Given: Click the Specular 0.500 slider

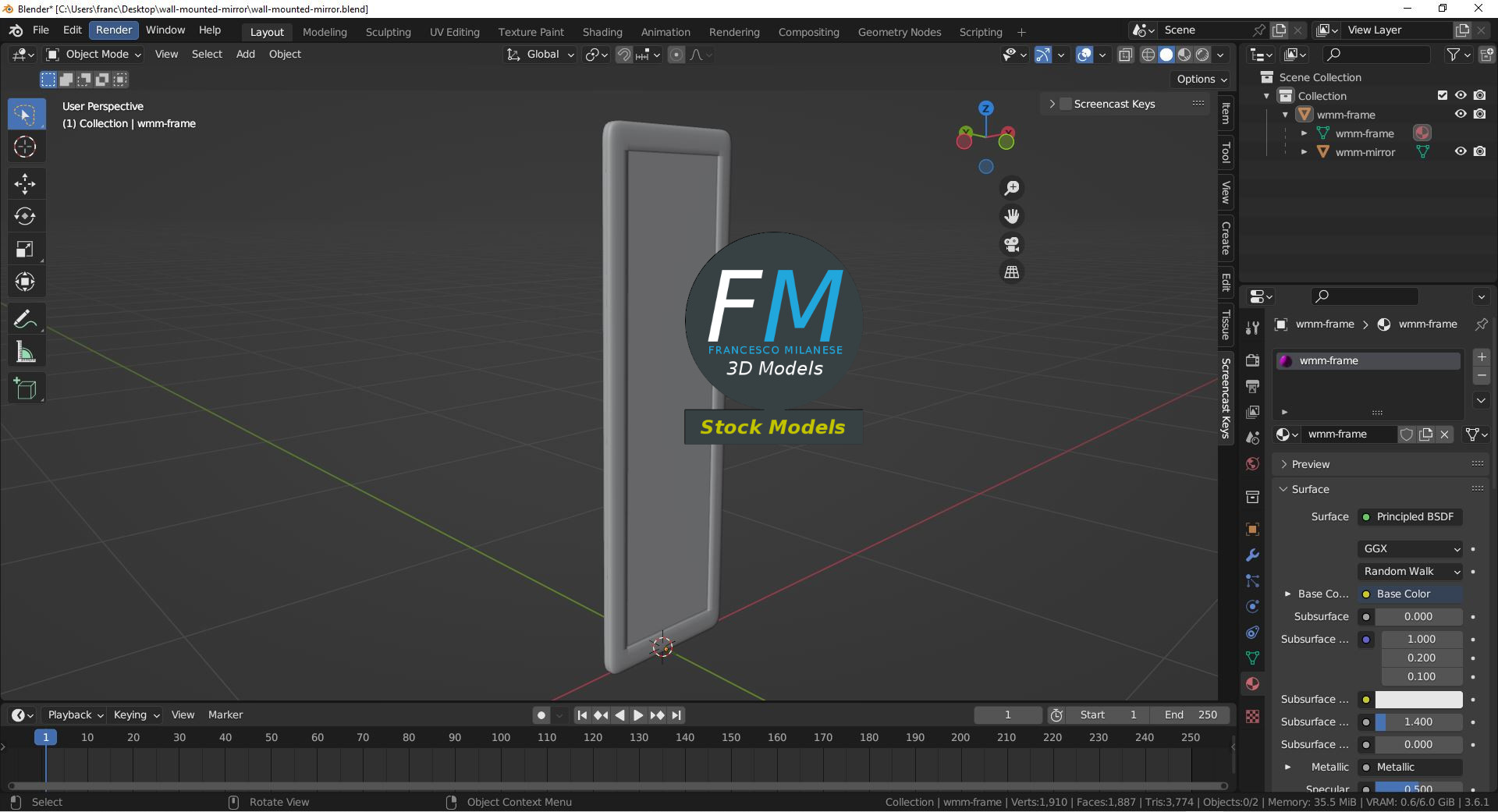Looking at the screenshot, I should click(1418, 789).
